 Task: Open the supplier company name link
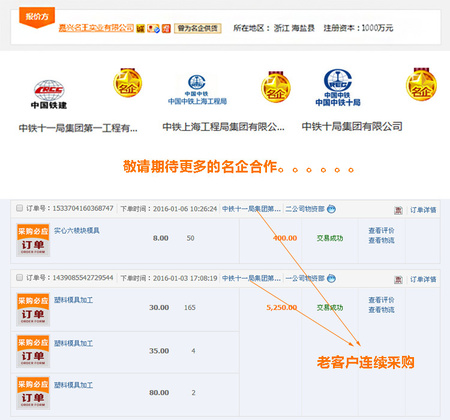pyautogui.click(x=96, y=28)
